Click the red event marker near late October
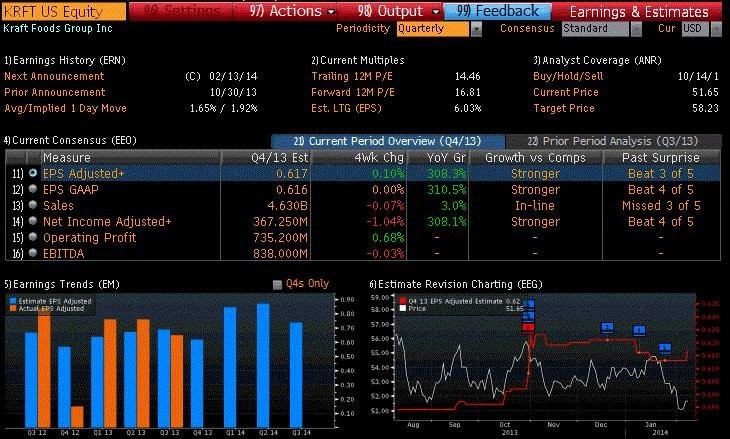The width and height of the screenshot is (730, 439). coord(528,328)
